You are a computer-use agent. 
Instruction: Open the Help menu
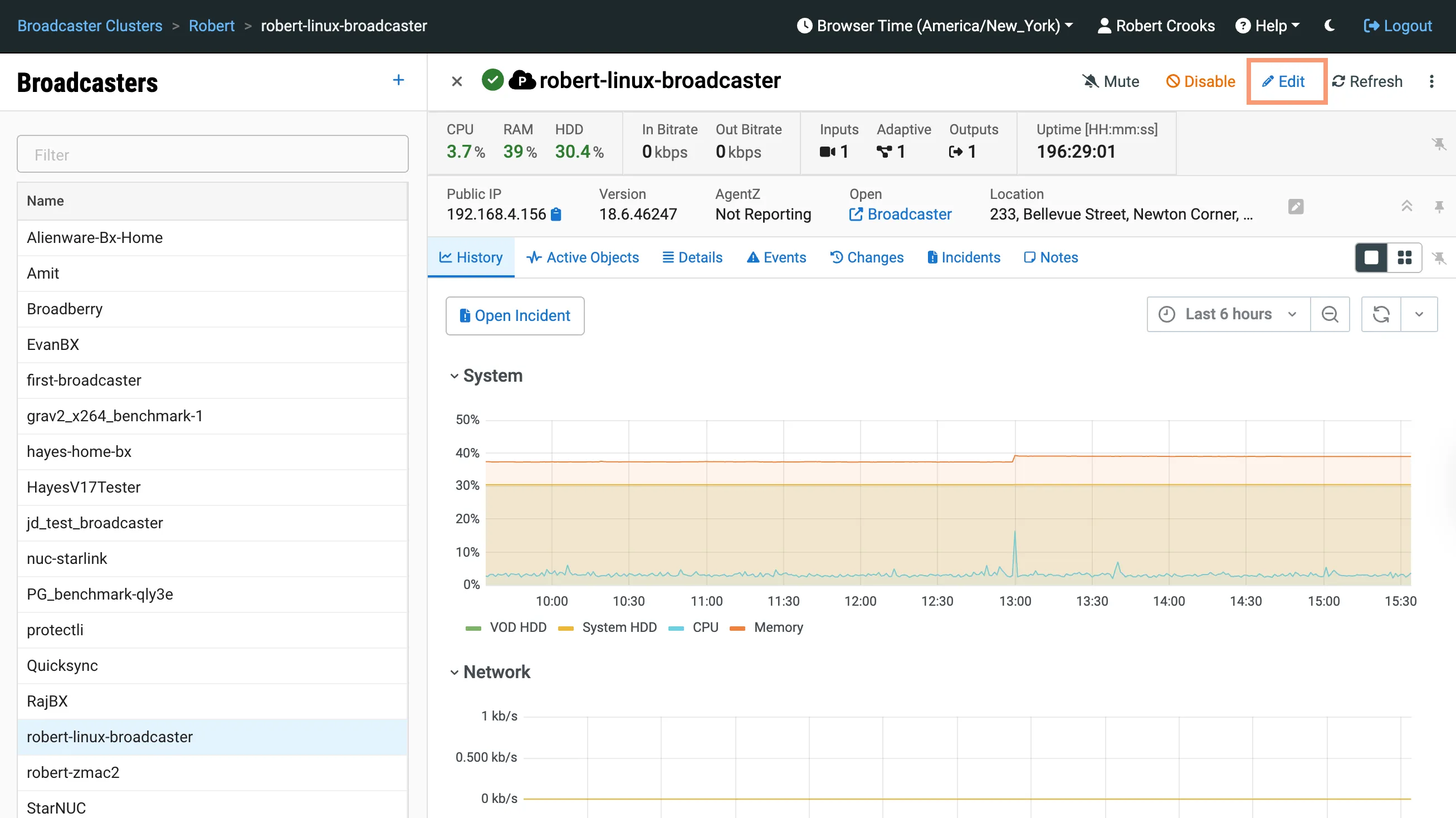coord(1267,26)
